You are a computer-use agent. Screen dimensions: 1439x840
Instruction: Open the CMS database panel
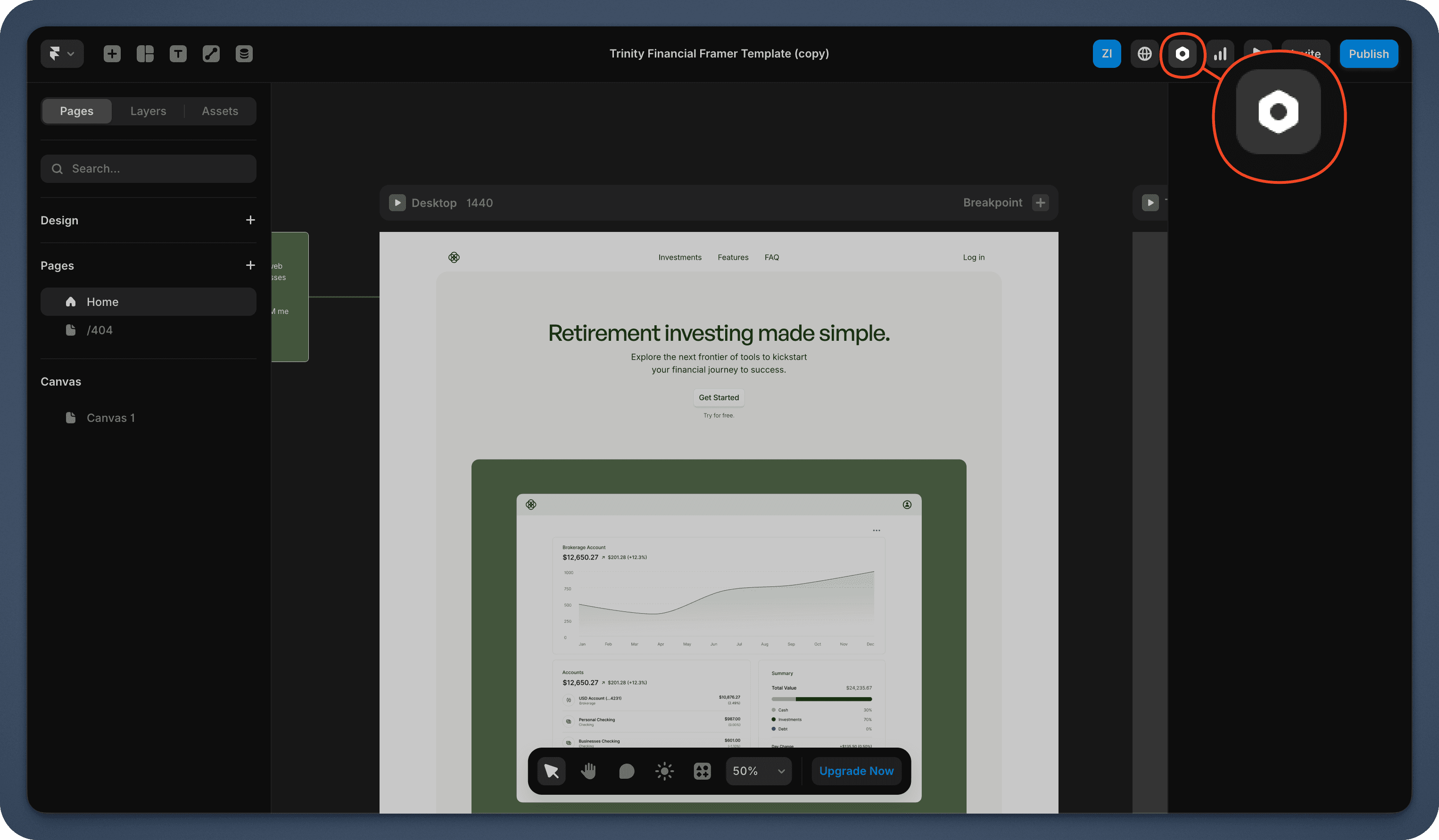244,53
